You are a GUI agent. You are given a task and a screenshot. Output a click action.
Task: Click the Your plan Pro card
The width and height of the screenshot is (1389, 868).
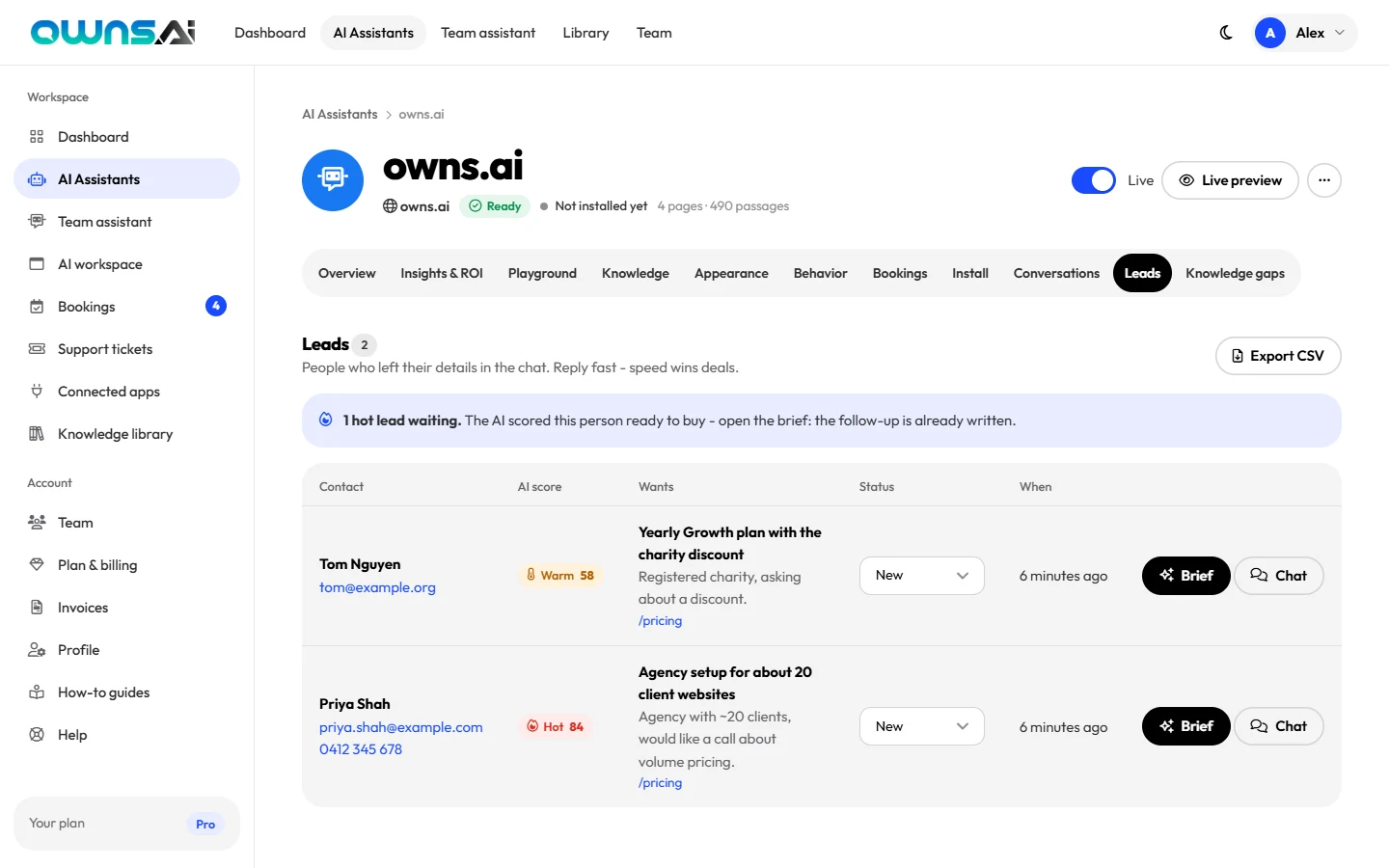pos(126,824)
